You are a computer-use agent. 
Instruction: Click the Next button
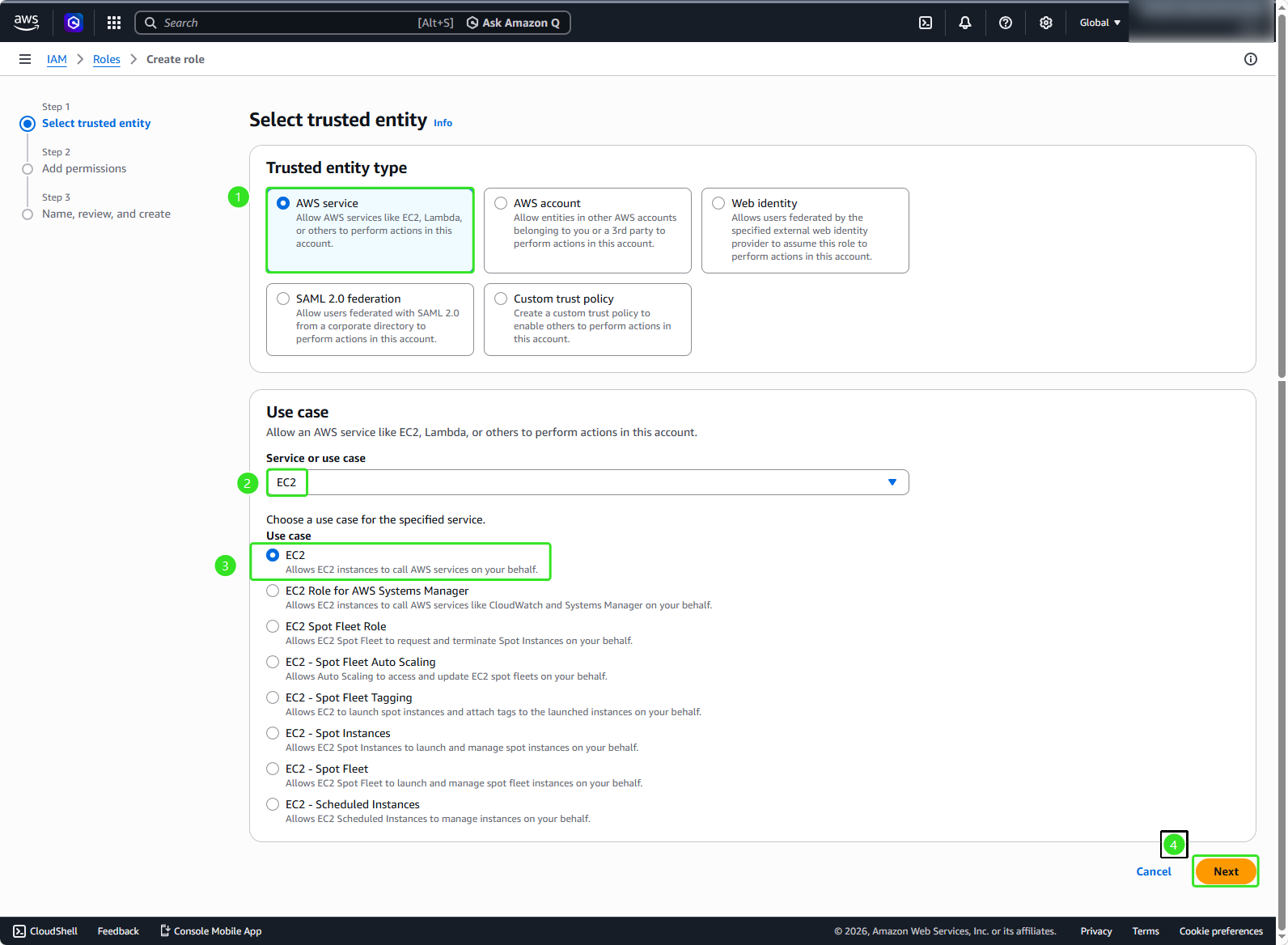click(x=1226, y=871)
